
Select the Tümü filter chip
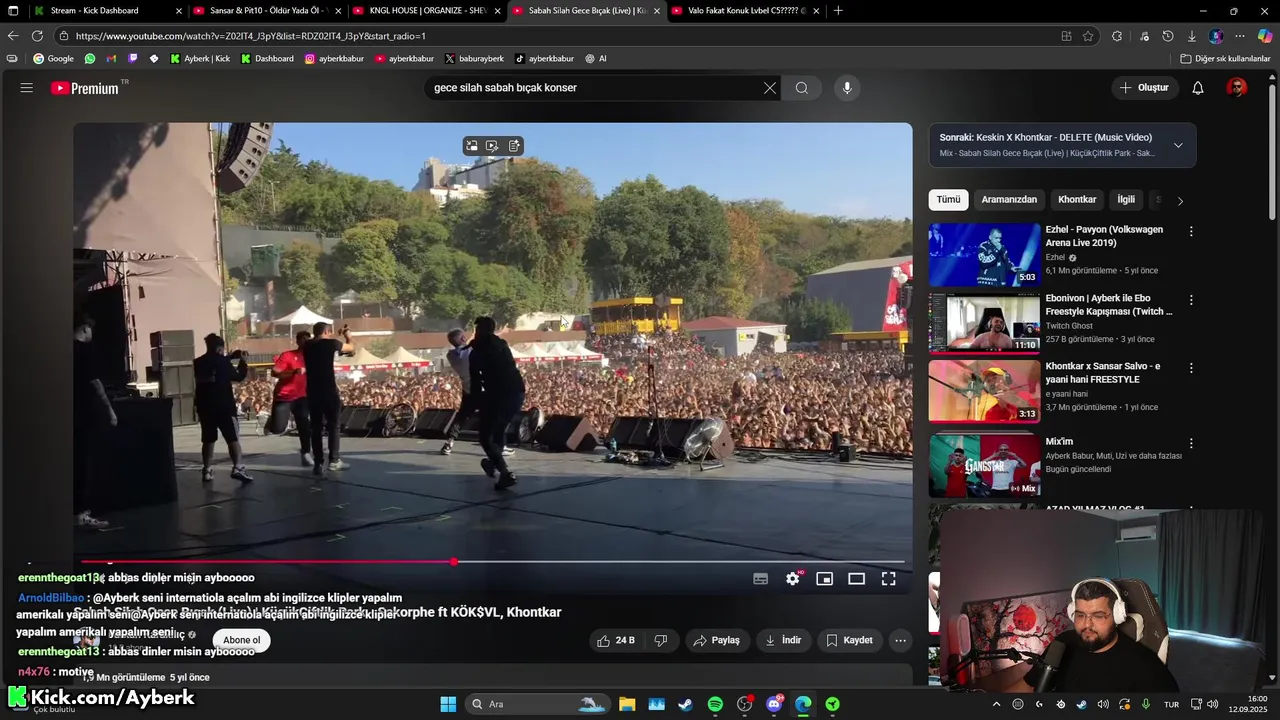point(948,200)
